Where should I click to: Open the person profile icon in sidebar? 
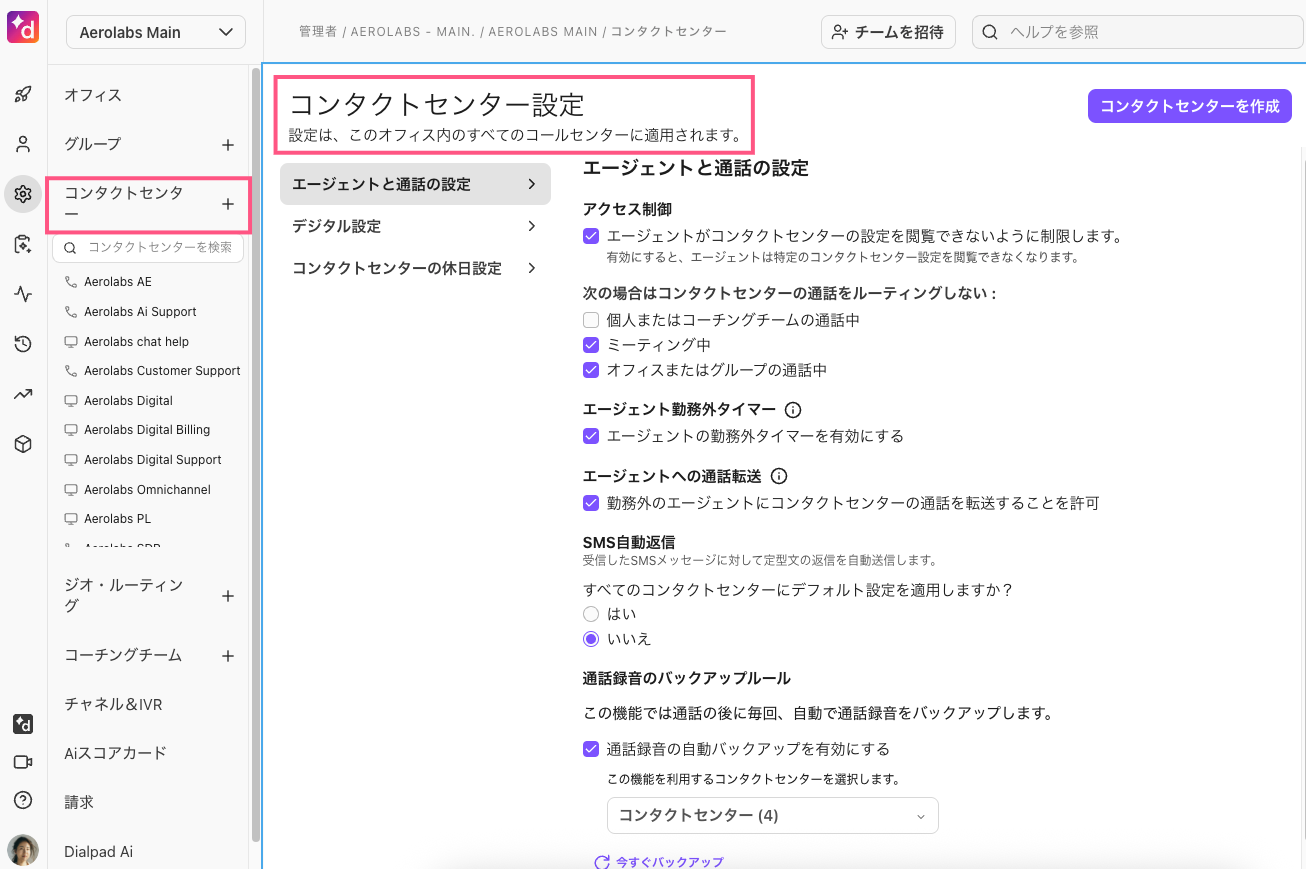click(x=23, y=144)
